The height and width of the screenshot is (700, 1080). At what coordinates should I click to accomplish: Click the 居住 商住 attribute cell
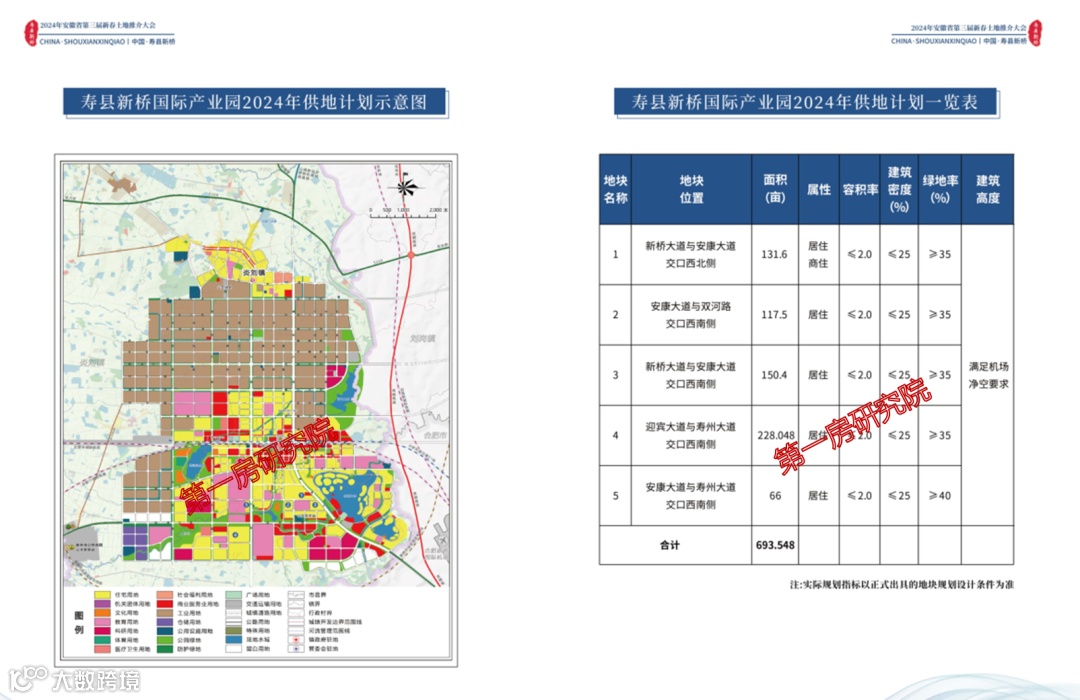tap(818, 254)
